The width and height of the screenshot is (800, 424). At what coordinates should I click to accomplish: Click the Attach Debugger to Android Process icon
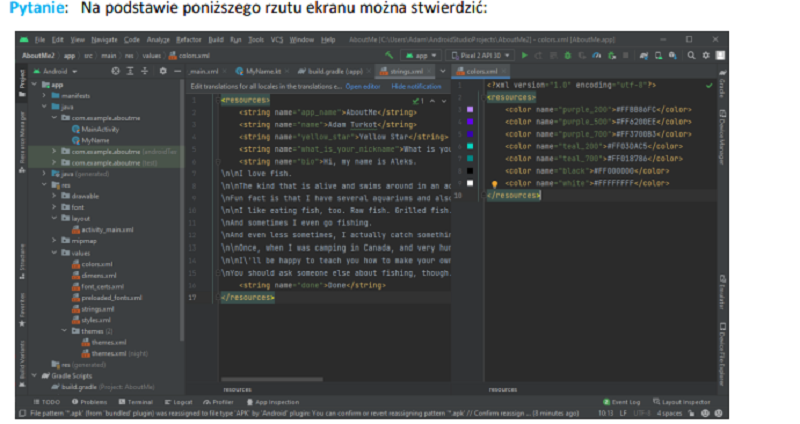click(x=611, y=55)
